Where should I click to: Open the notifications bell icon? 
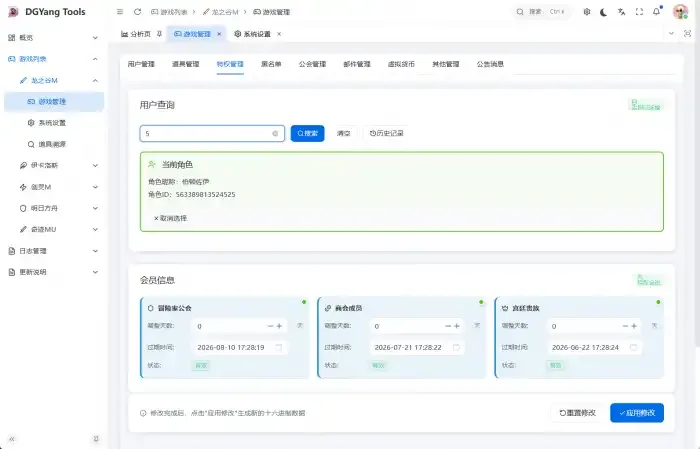pyautogui.click(x=657, y=12)
